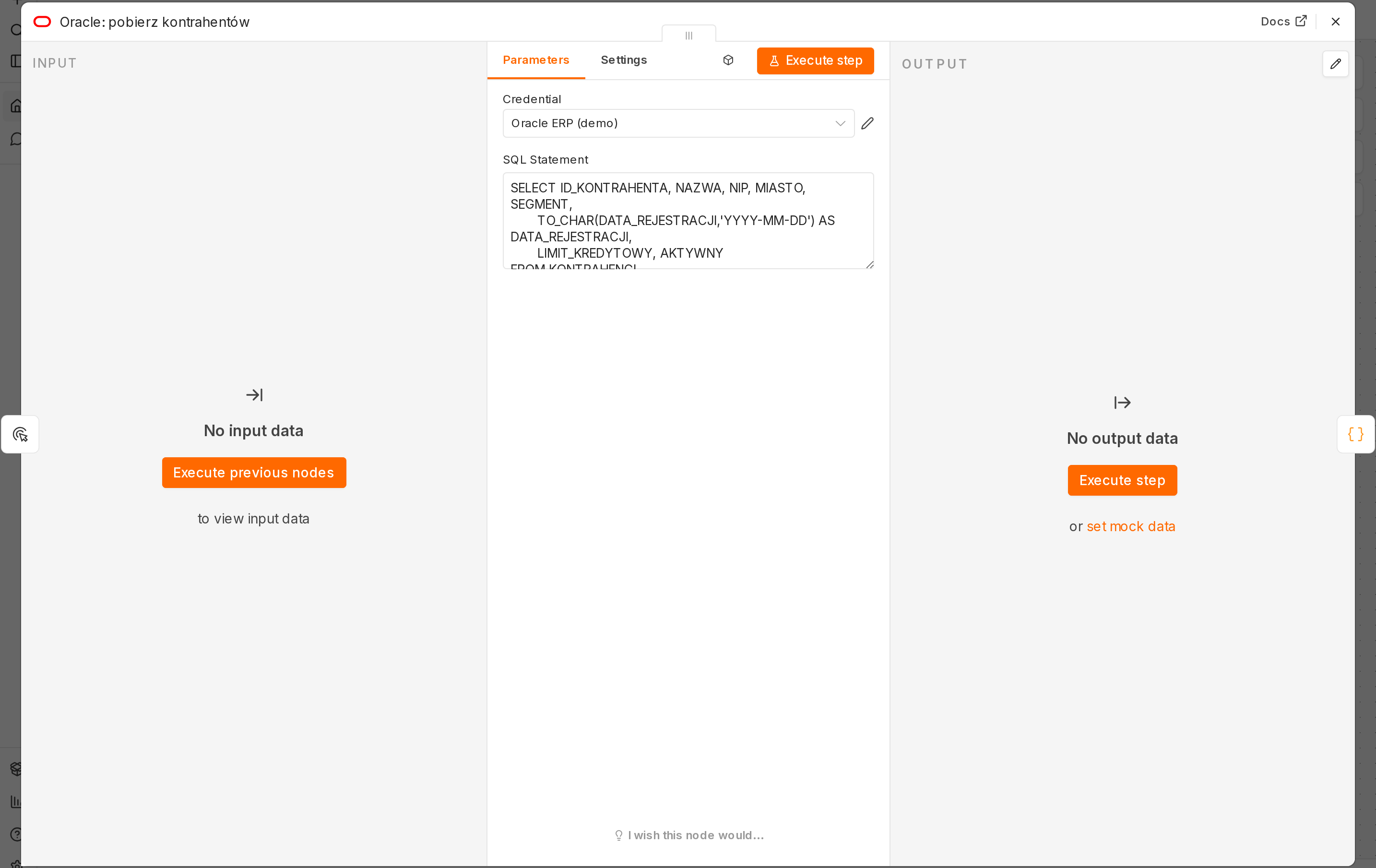This screenshot has width=1376, height=868.
Task: Click the Oracle node logo icon
Action: coord(42,22)
